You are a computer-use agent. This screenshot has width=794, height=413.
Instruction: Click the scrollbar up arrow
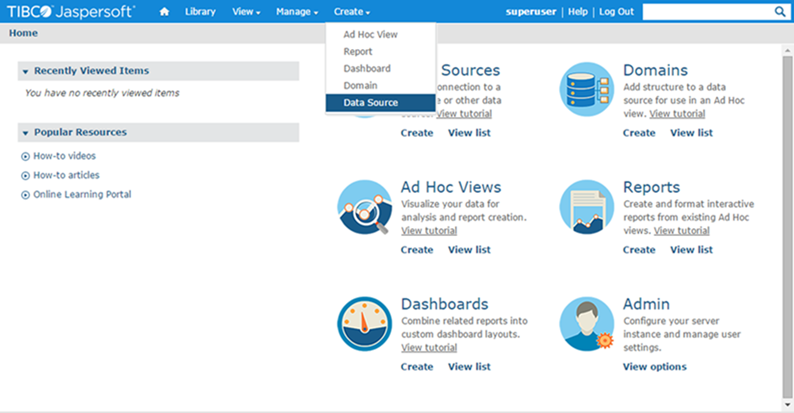787,50
